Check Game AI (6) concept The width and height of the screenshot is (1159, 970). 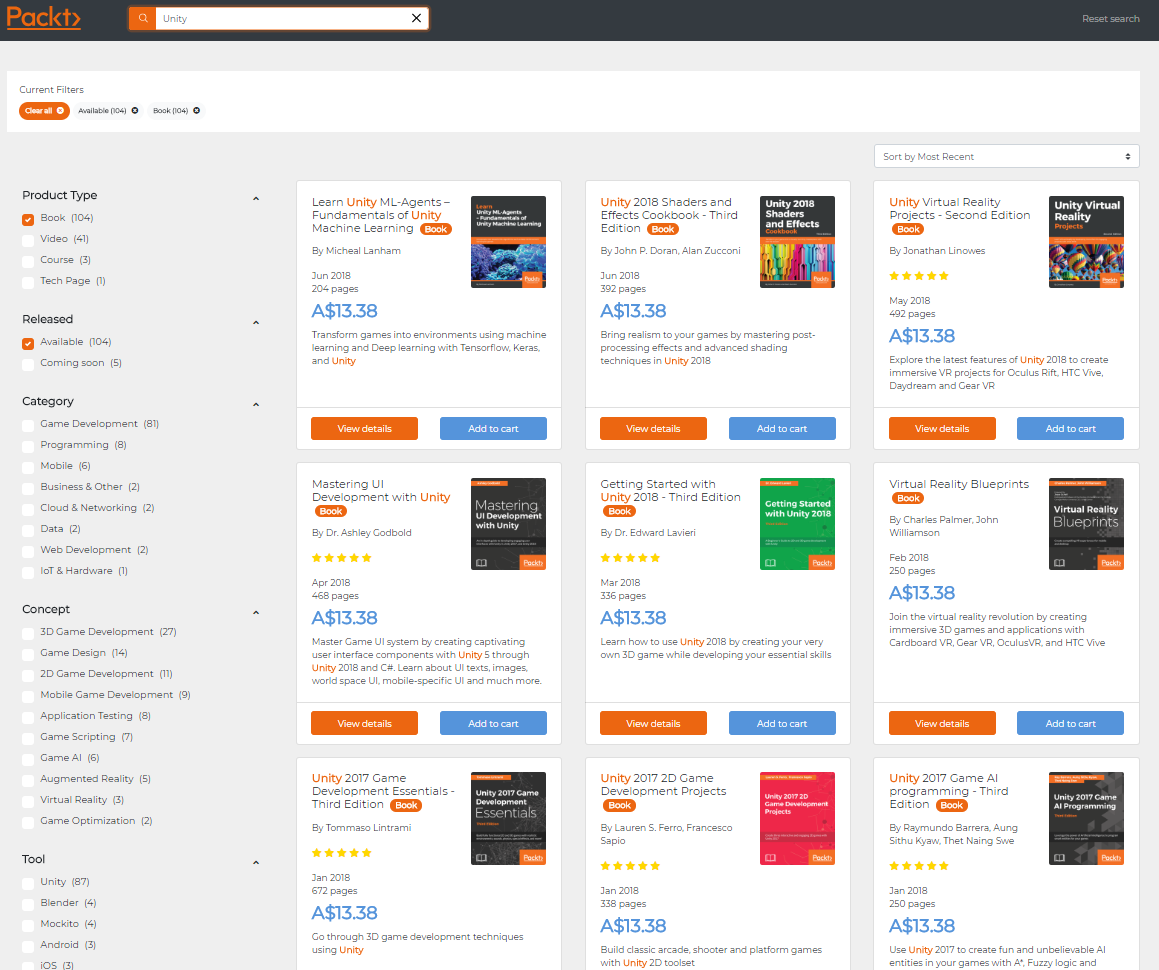coord(28,759)
